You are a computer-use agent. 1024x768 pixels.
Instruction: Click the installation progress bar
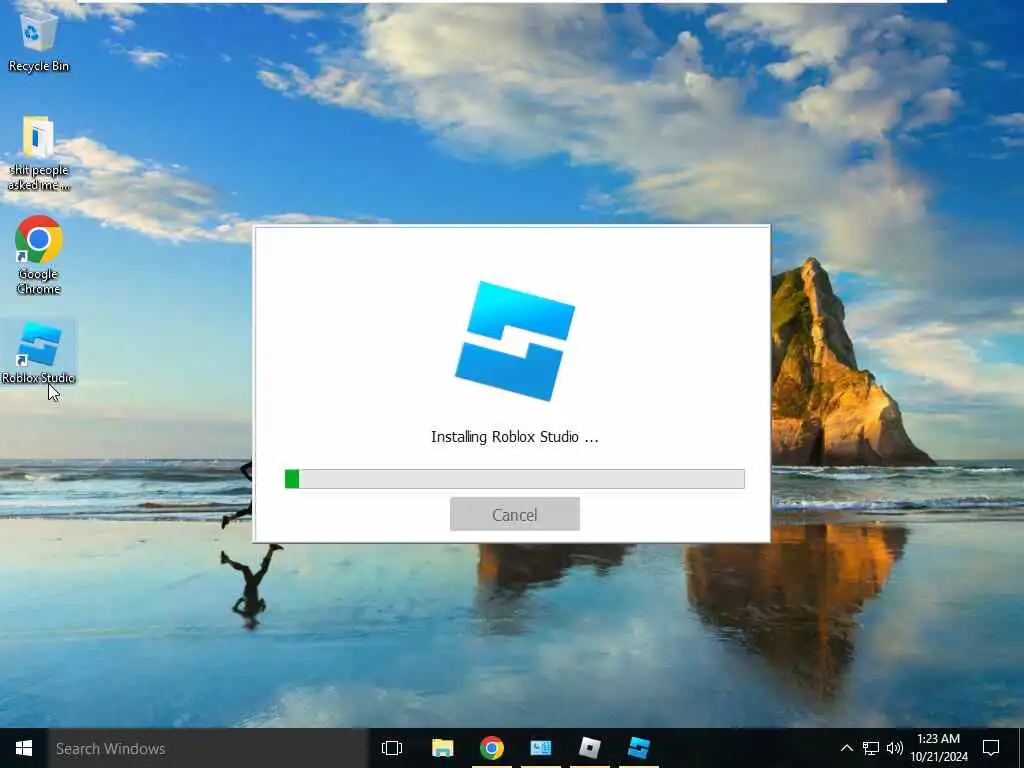515,479
